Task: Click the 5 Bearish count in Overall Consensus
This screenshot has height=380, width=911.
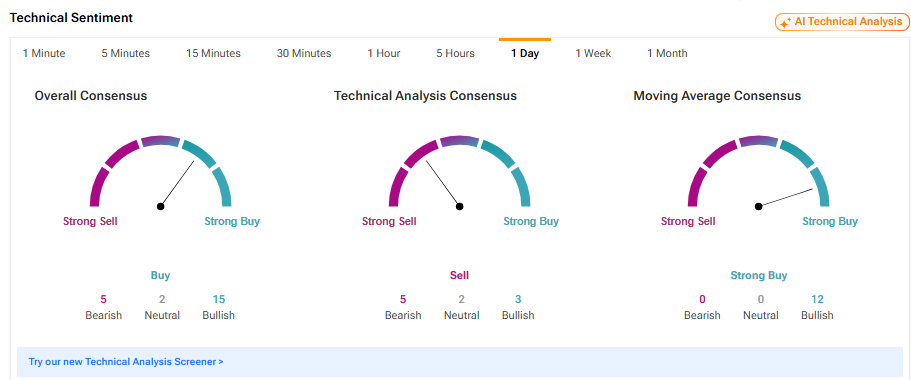Action: click(x=103, y=300)
